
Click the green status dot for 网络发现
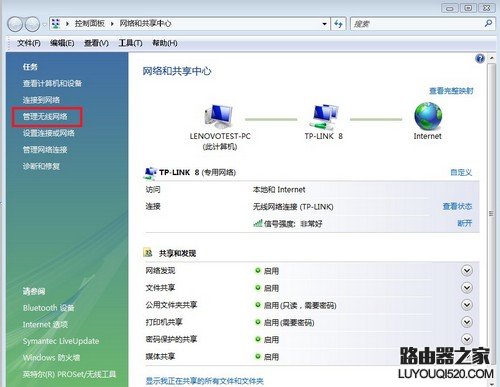click(x=258, y=270)
